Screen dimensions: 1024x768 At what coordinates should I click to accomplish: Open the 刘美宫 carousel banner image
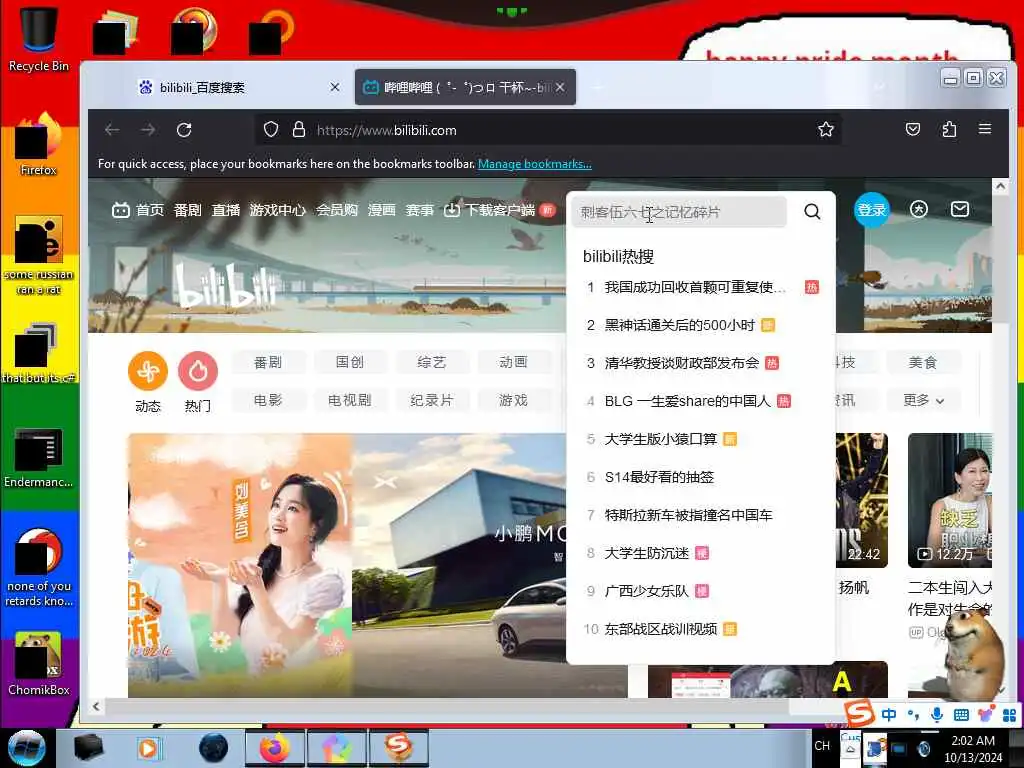tap(240, 565)
